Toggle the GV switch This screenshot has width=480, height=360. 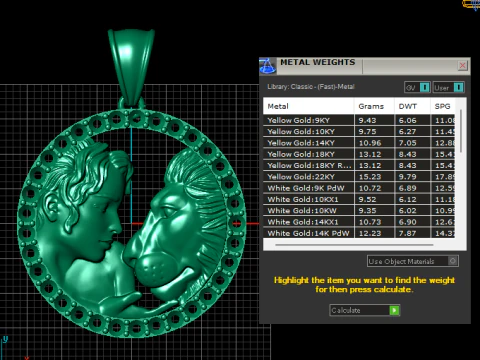(417, 88)
